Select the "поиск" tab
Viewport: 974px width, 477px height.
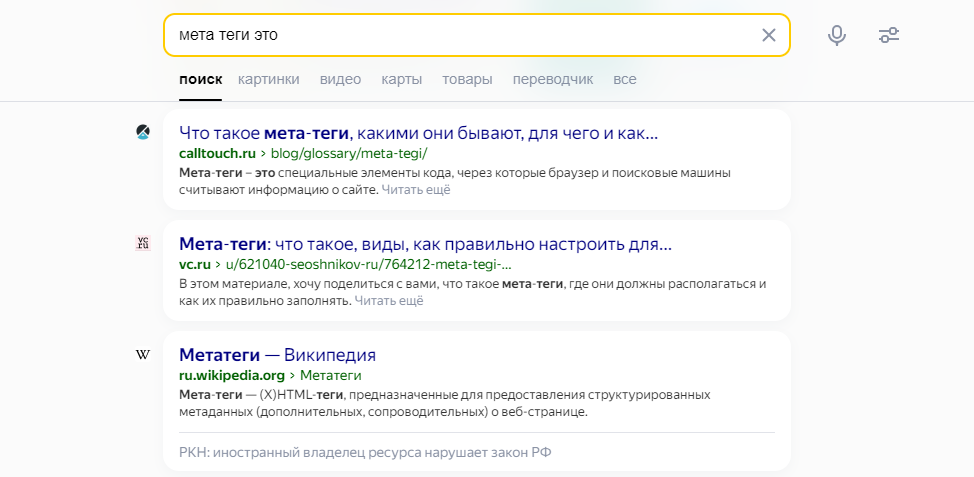(x=200, y=80)
